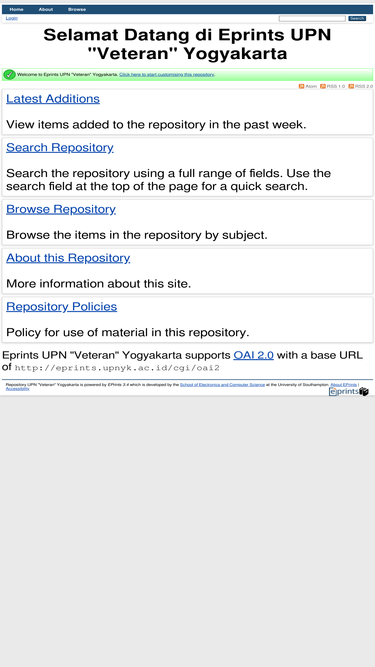Follow the start customising this repository link
The height and width of the screenshot is (667, 375).
click(167, 74)
